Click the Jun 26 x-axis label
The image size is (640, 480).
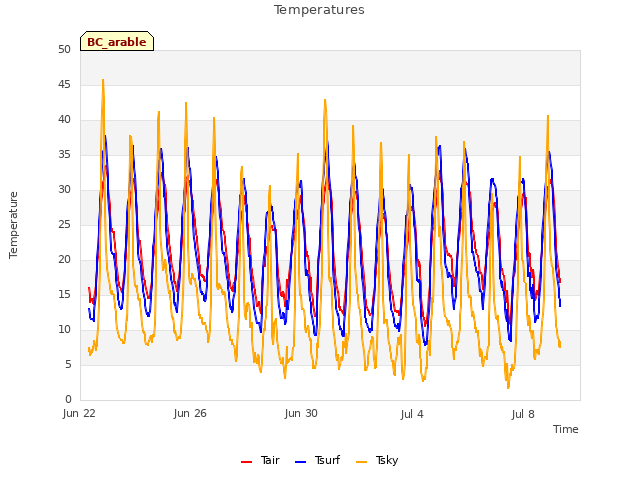190,413
